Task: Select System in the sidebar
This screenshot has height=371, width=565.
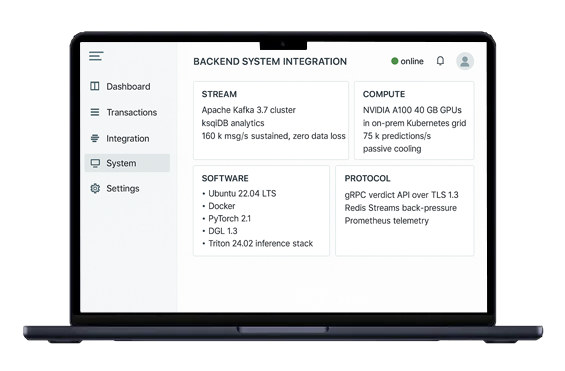Action: pos(127,163)
